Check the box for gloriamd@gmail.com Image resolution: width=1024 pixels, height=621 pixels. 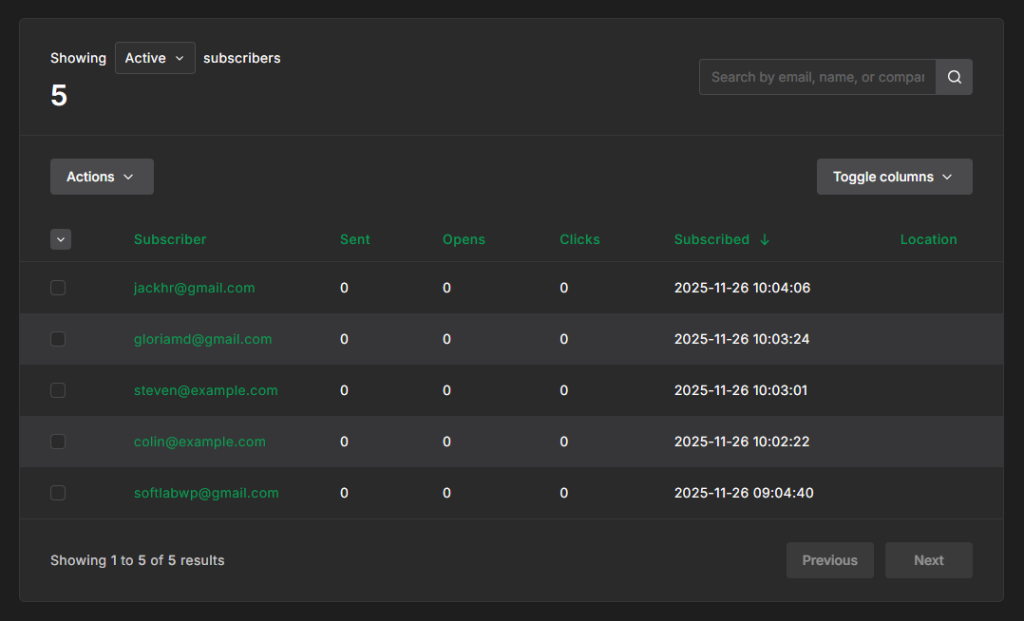tap(58, 339)
